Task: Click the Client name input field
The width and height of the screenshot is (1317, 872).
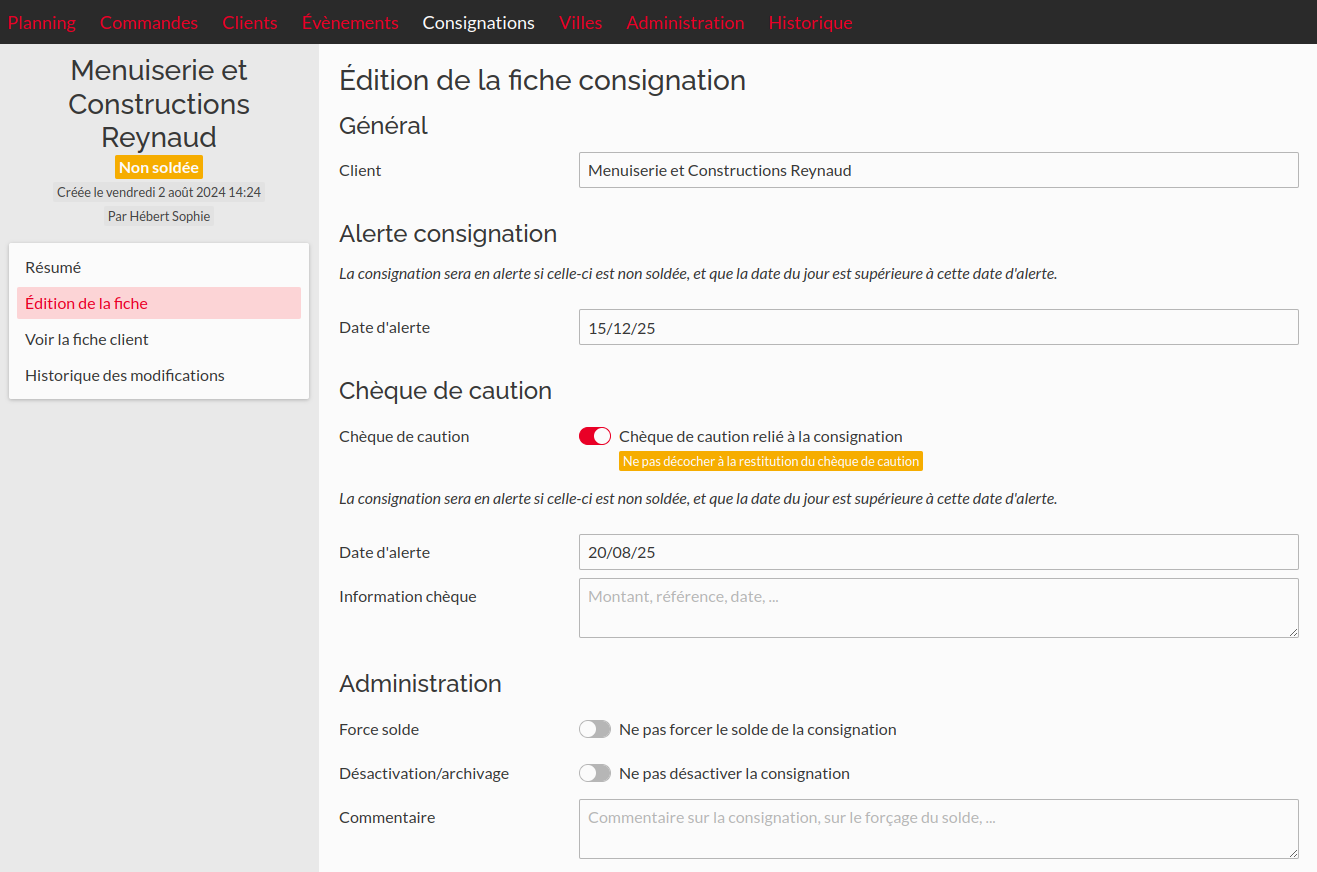Action: 938,170
